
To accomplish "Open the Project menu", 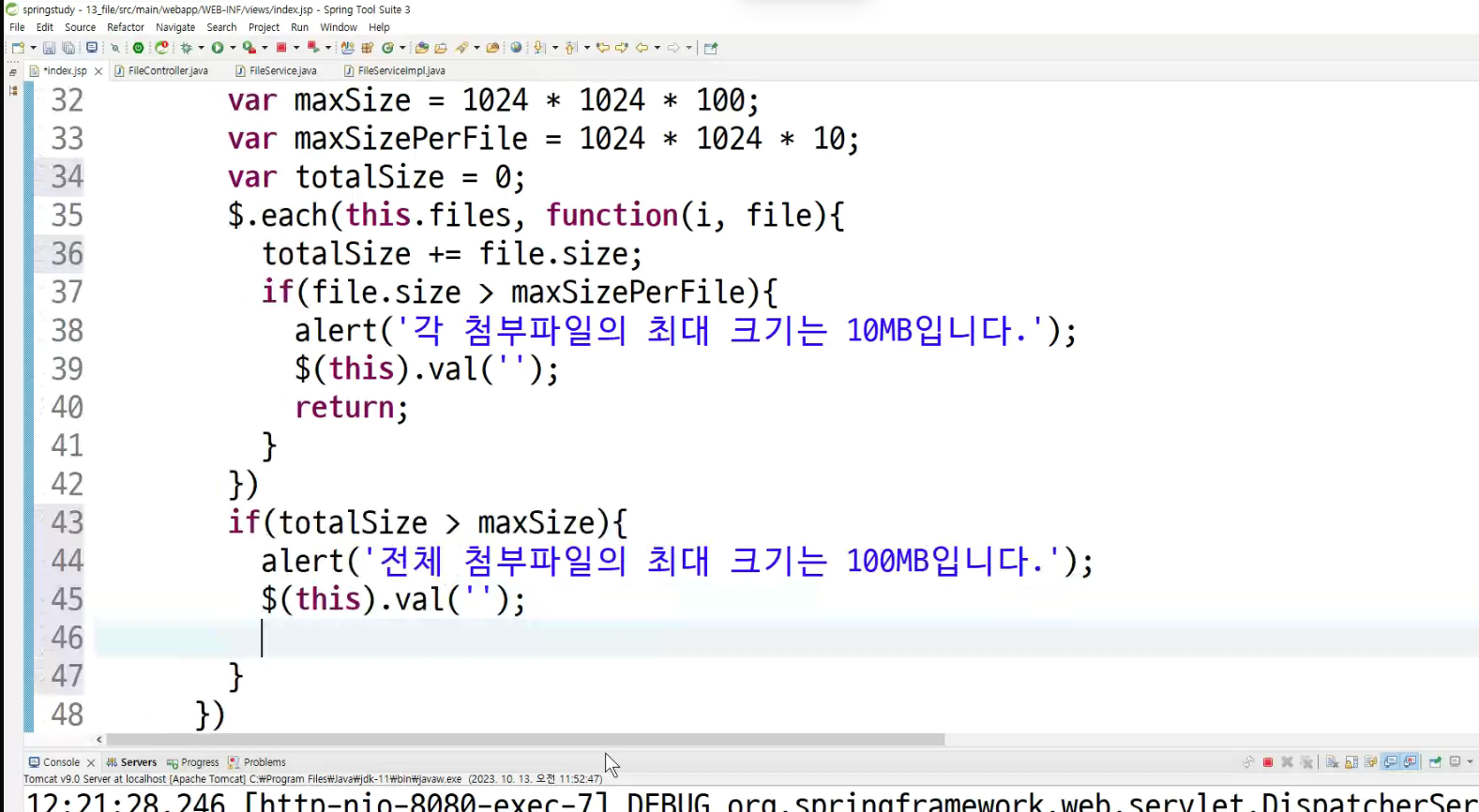I will 264,27.
